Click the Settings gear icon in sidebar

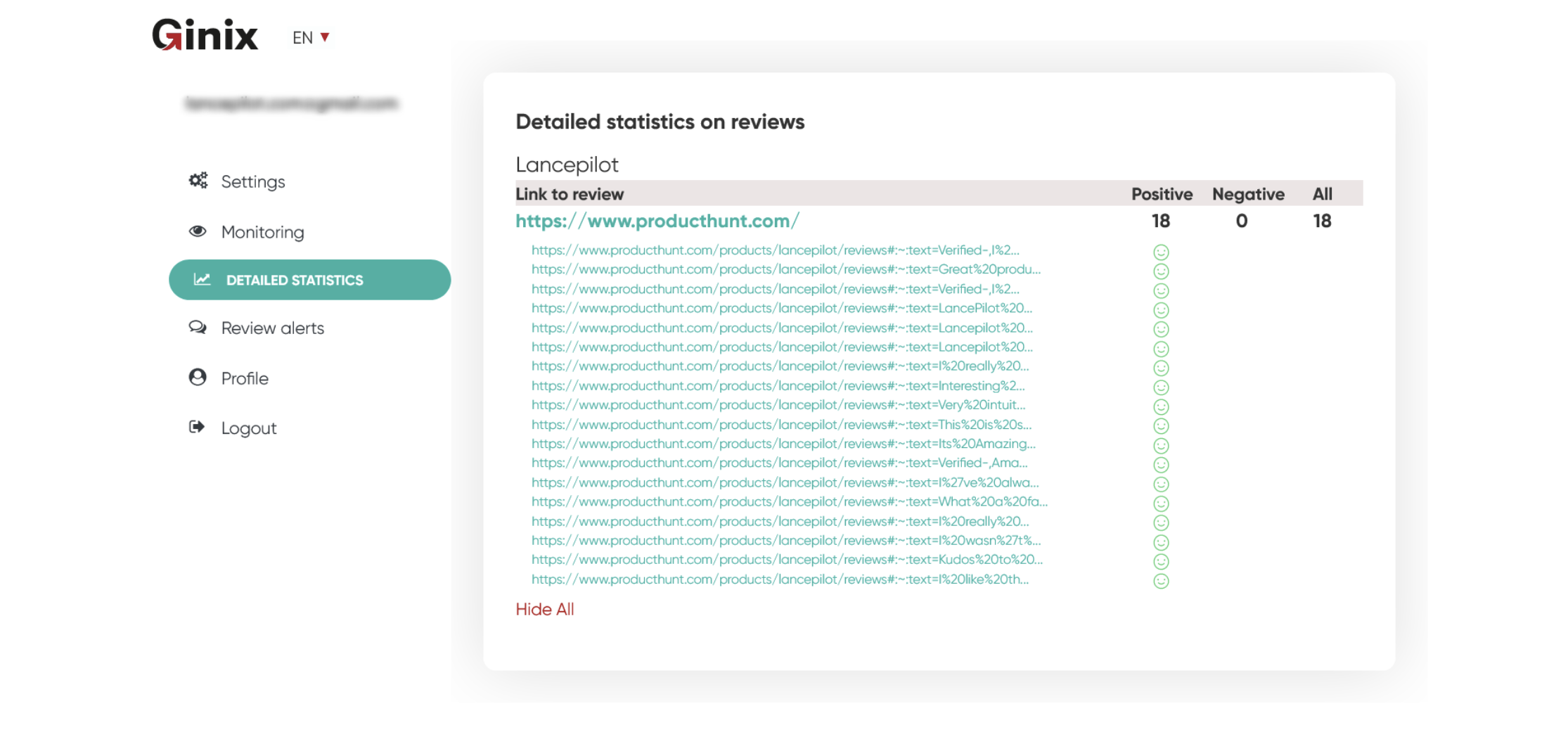click(198, 181)
